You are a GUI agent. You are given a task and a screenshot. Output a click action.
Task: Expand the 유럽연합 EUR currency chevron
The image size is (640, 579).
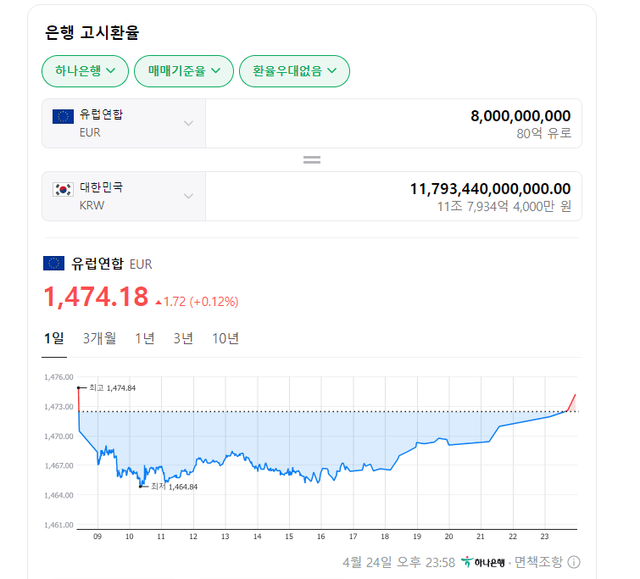point(189,124)
